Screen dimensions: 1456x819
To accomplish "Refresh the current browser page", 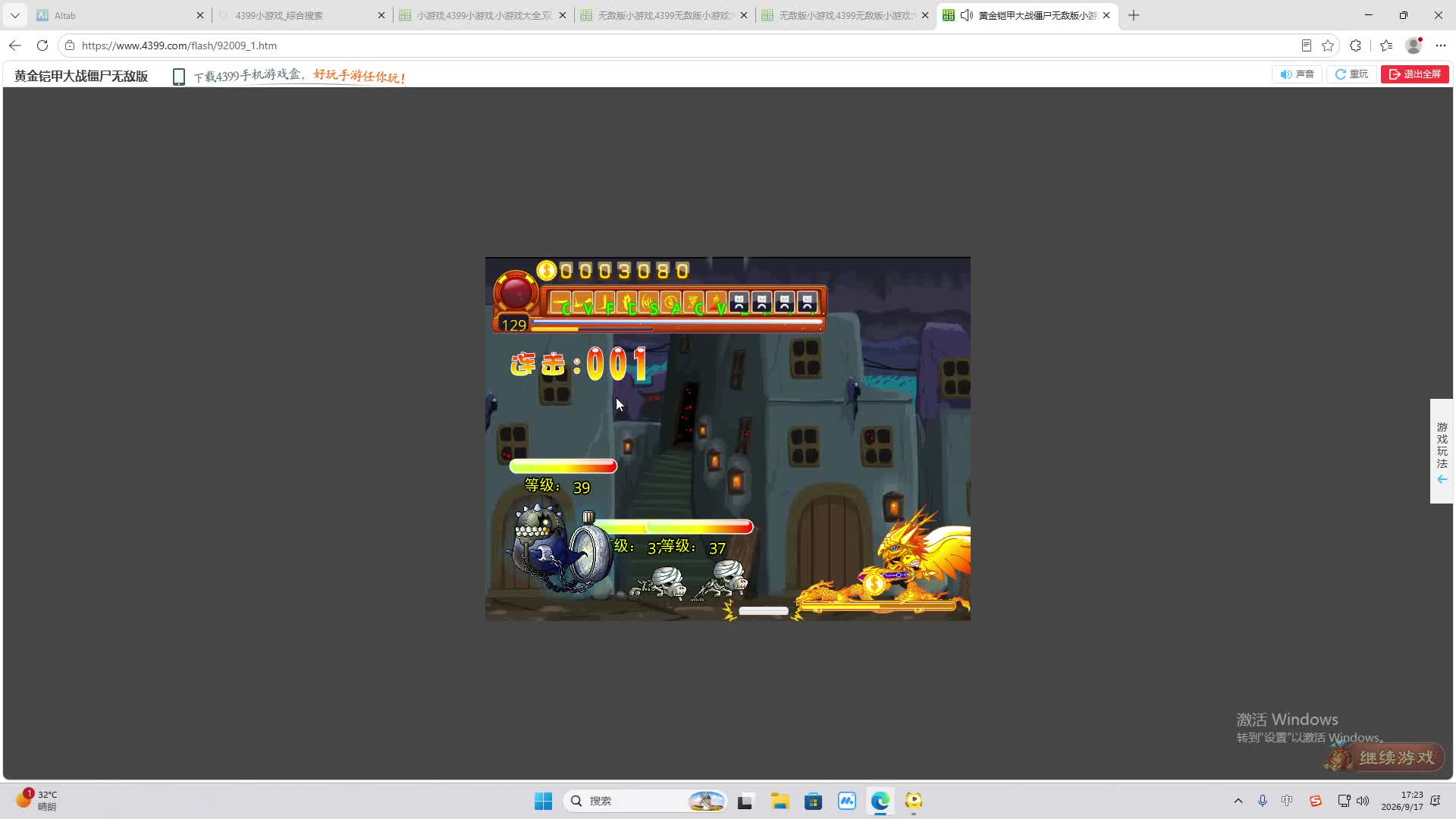I will tap(42, 45).
